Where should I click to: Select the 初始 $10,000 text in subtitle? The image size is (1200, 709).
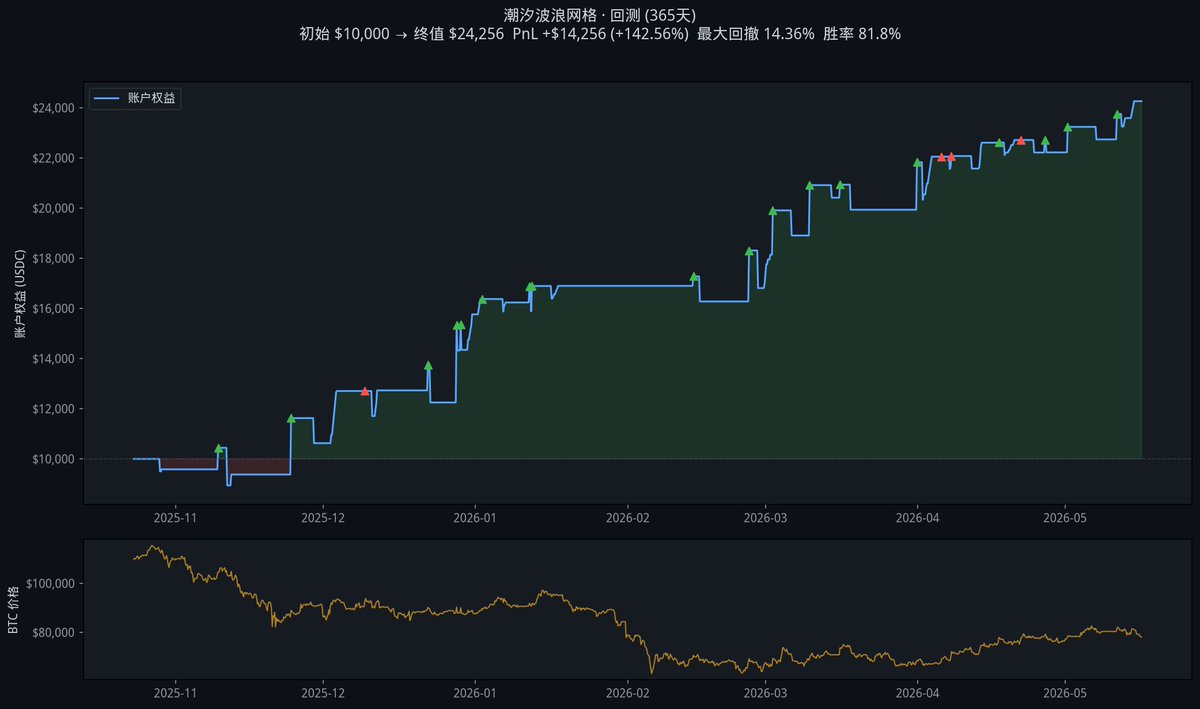344,34
